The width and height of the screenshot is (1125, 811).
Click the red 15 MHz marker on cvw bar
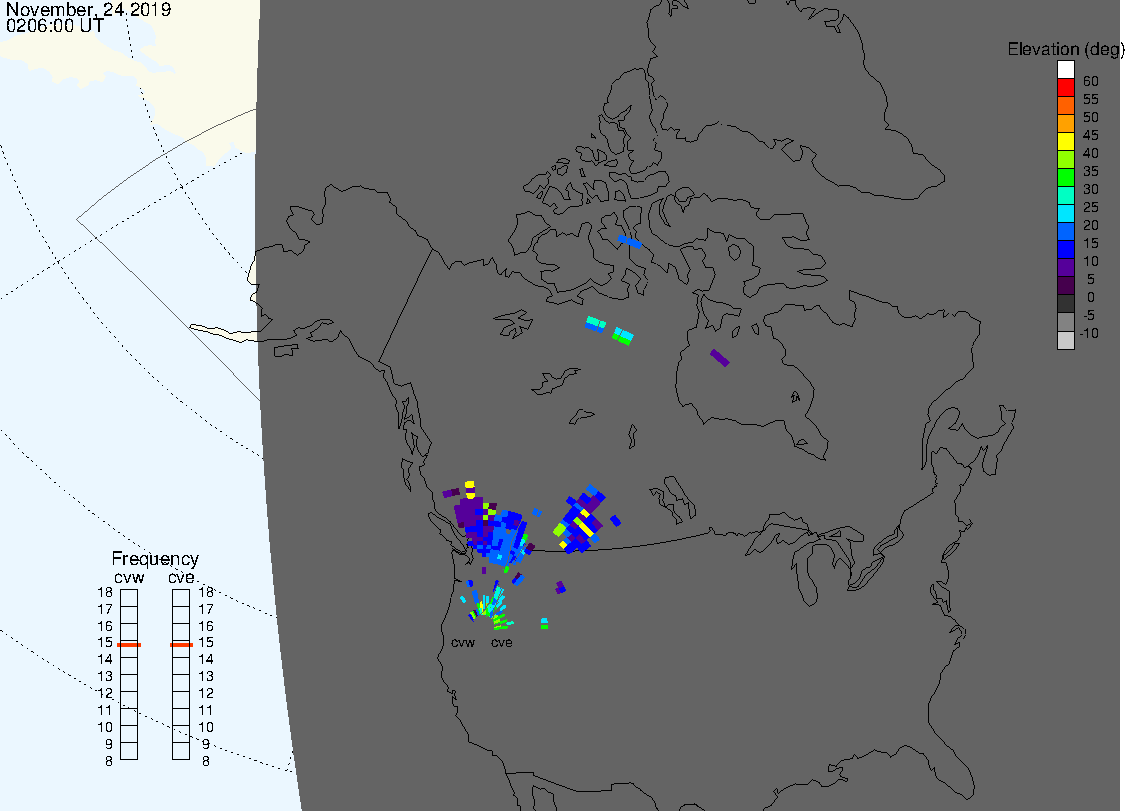(x=129, y=644)
